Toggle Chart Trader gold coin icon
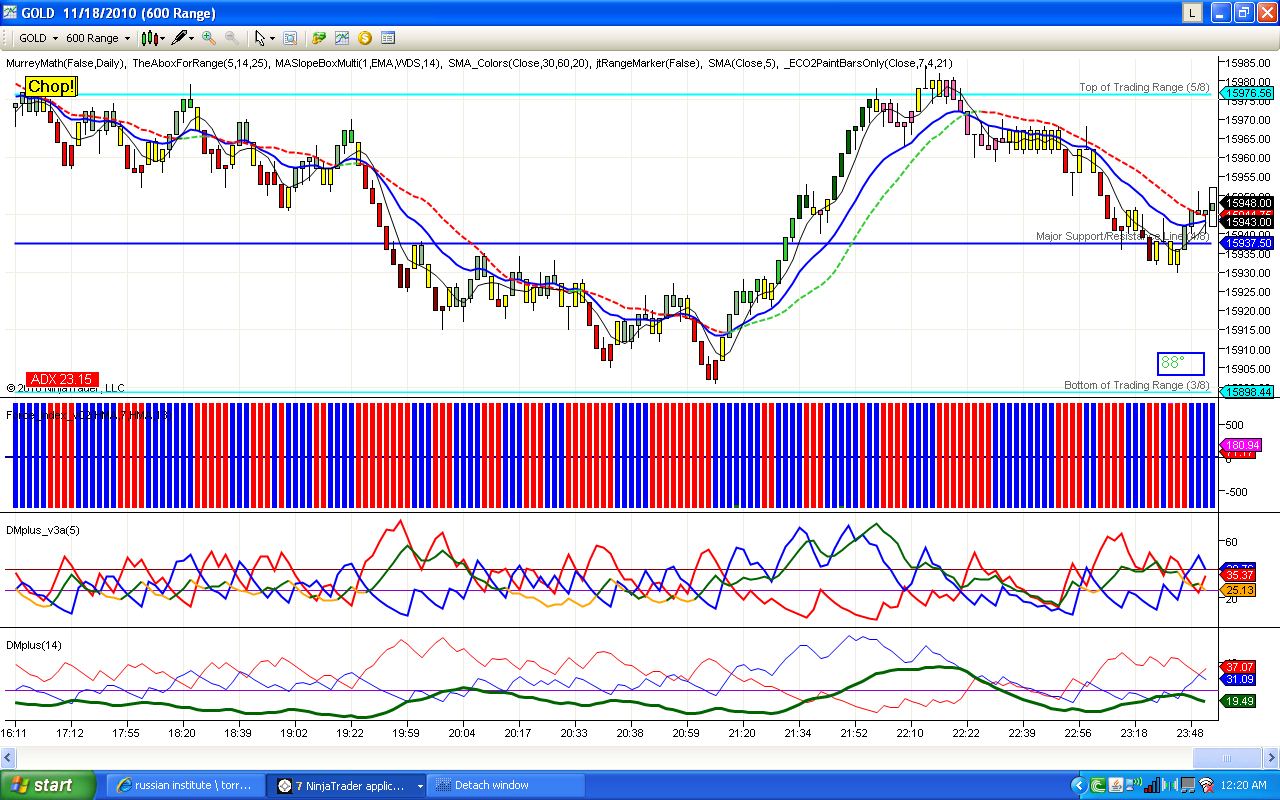The image size is (1280, 800). coord(365,38)
